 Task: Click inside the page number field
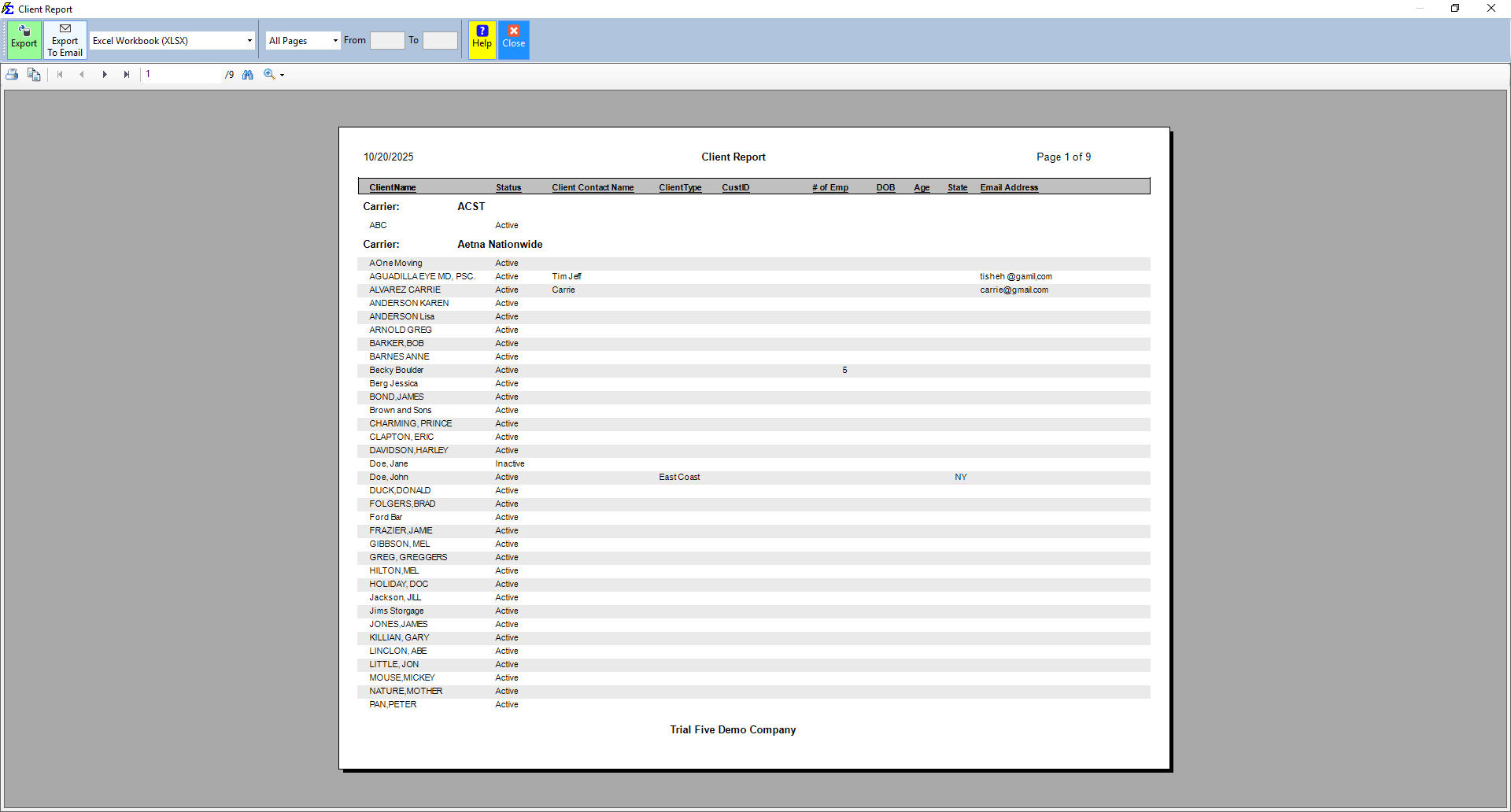pos(181,74)
